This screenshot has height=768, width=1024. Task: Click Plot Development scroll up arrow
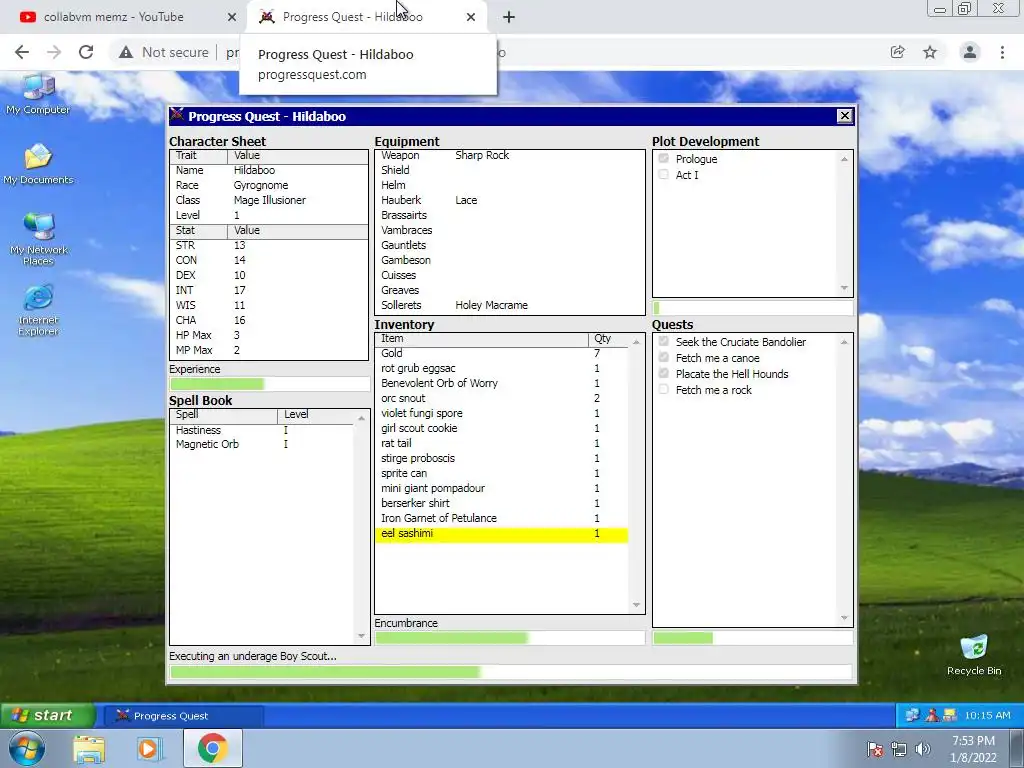pyautogui.click(x=844, y=159)
